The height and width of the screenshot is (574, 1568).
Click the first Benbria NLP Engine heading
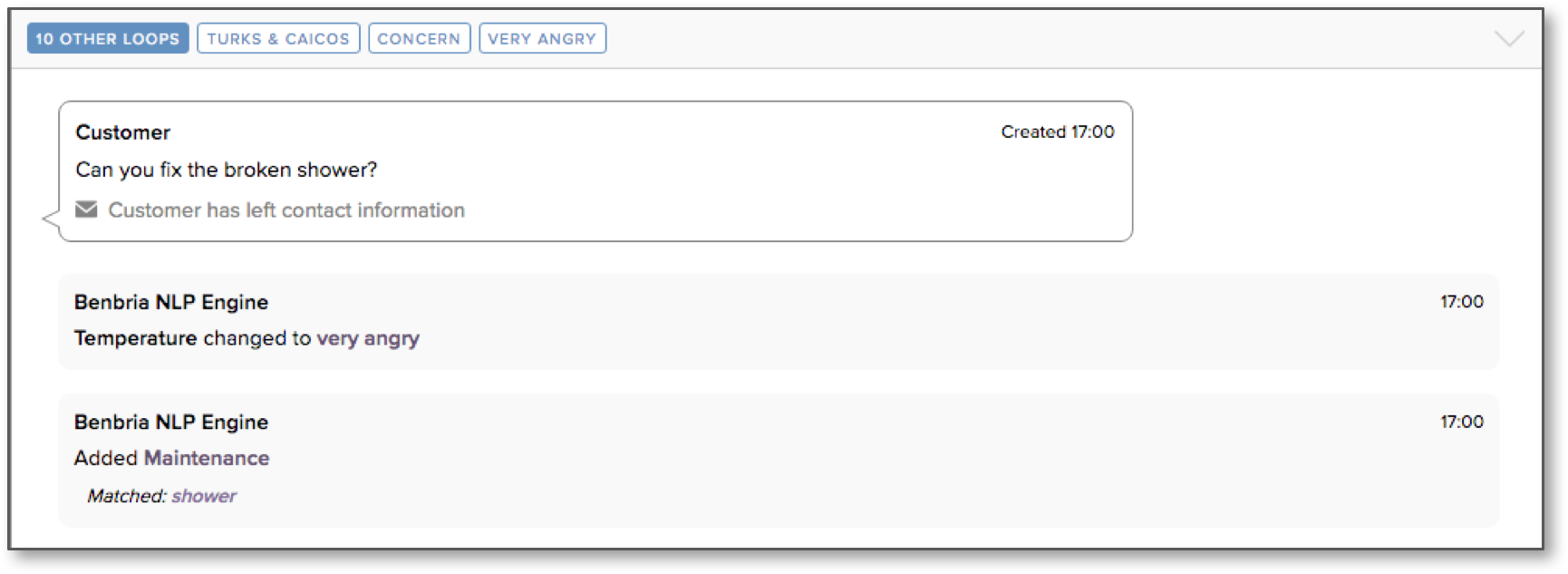coord(171,302)
